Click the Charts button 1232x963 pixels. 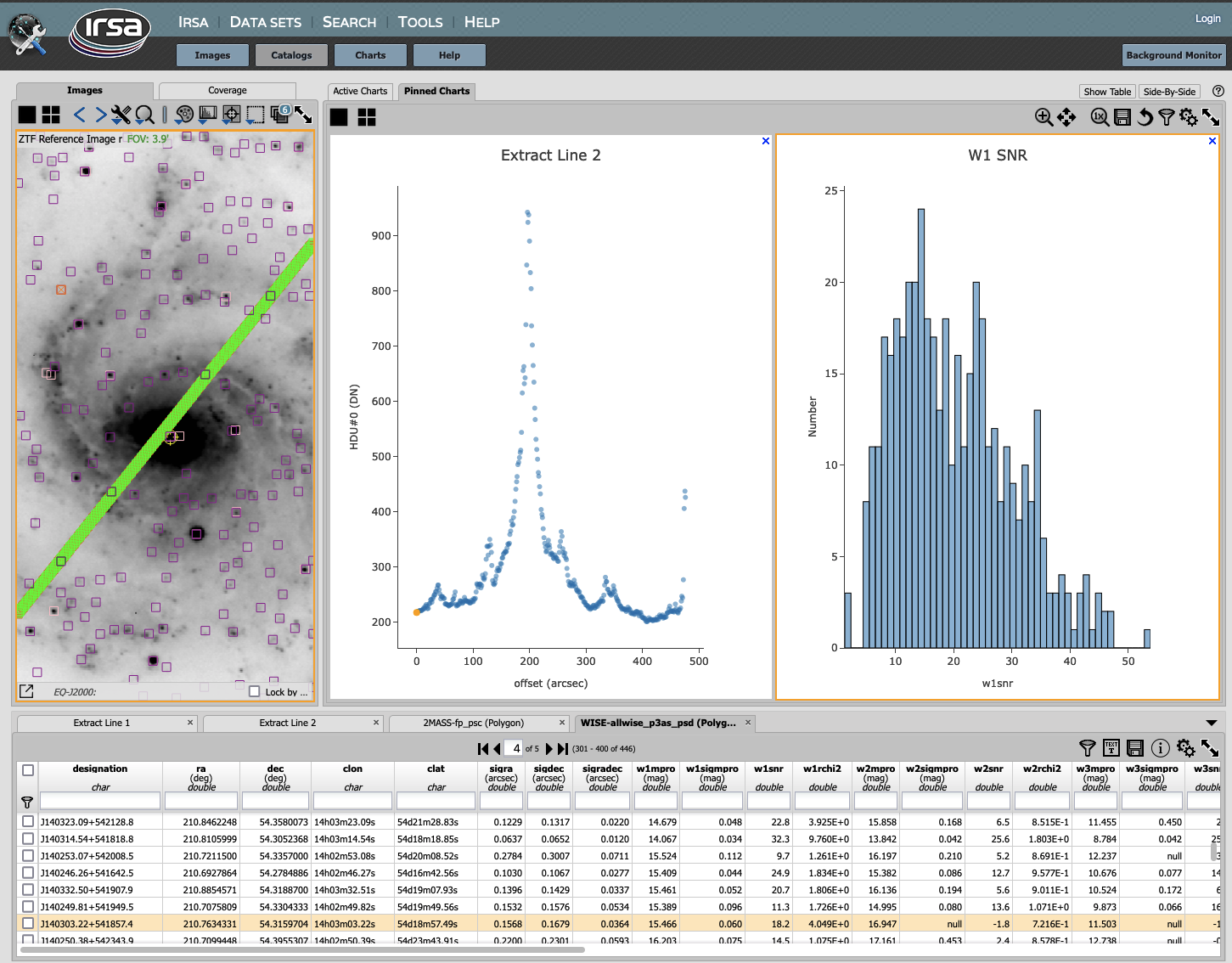click(370, 55)
